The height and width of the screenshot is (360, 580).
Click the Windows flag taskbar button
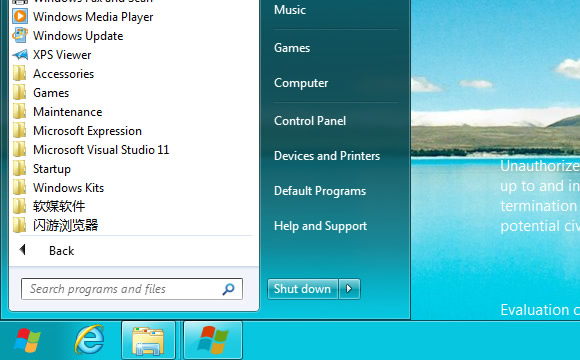[213, 340]
